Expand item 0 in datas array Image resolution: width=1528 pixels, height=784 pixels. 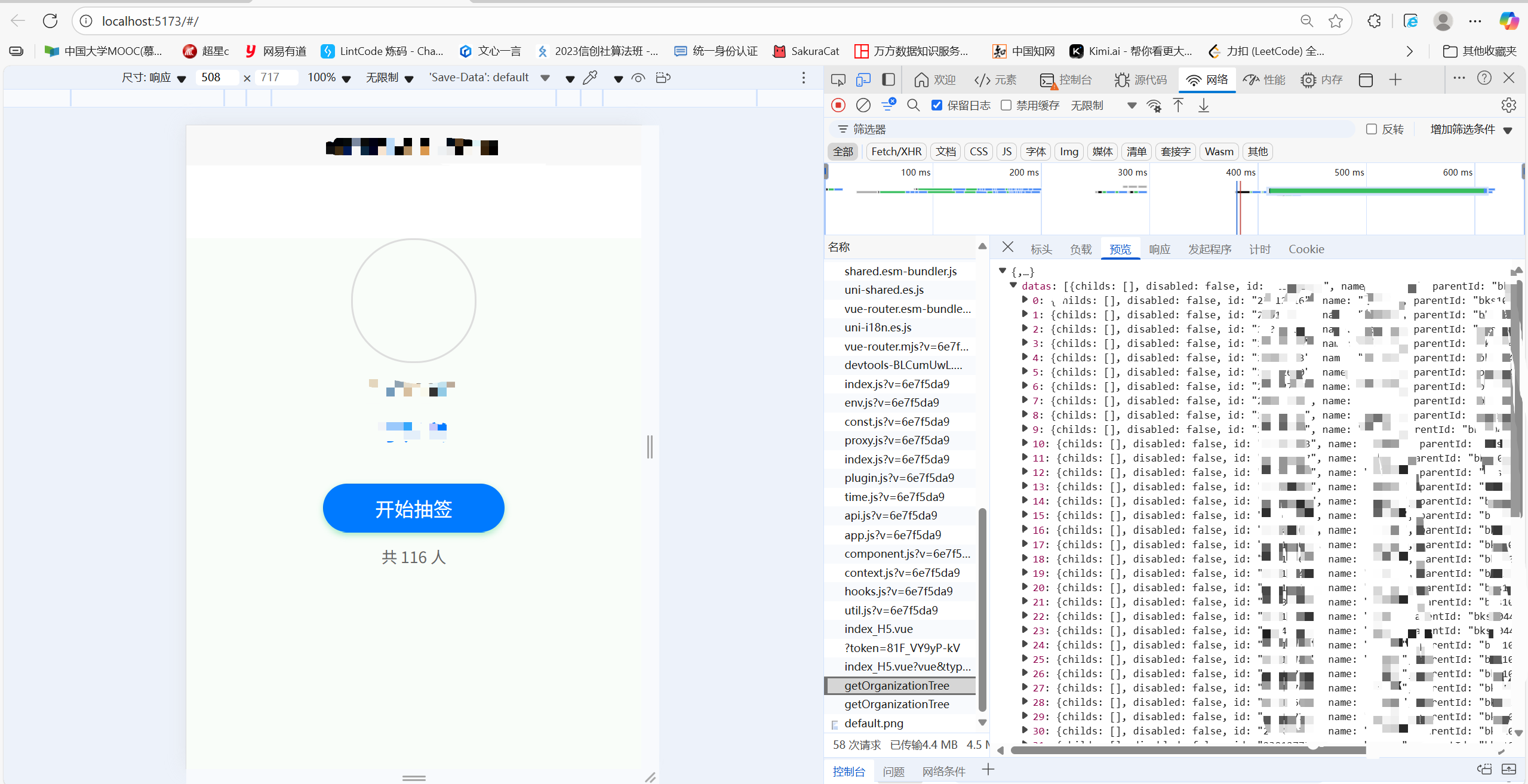pos(1025,300)
